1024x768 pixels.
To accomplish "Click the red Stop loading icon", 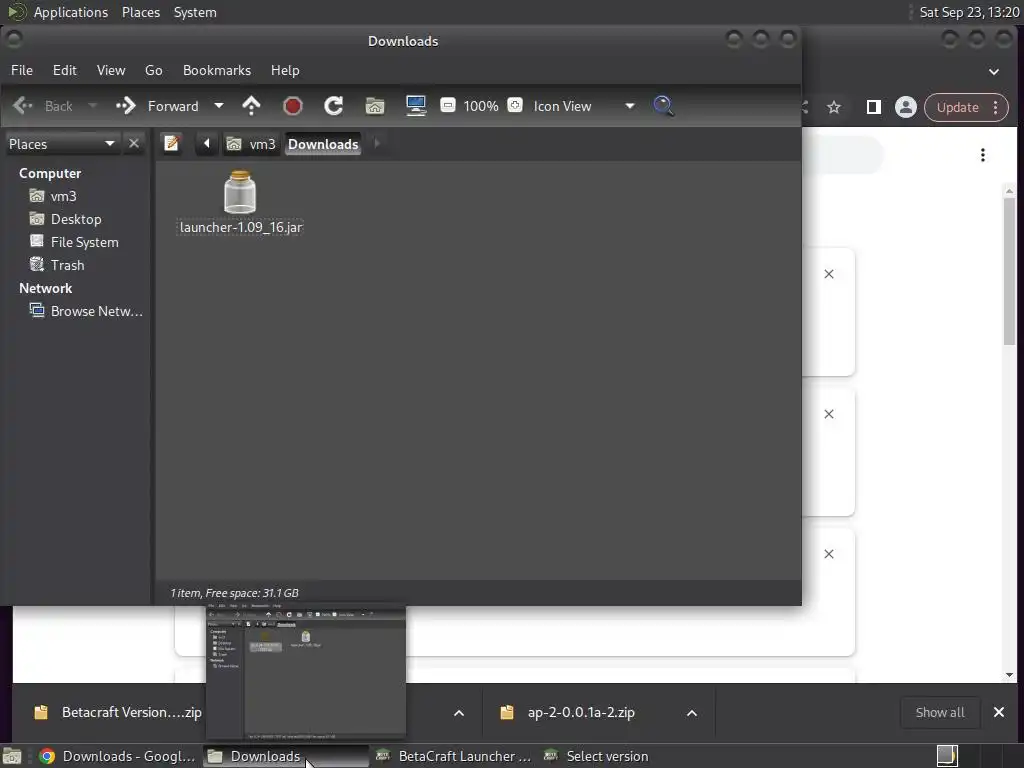I will coord(293,106).
